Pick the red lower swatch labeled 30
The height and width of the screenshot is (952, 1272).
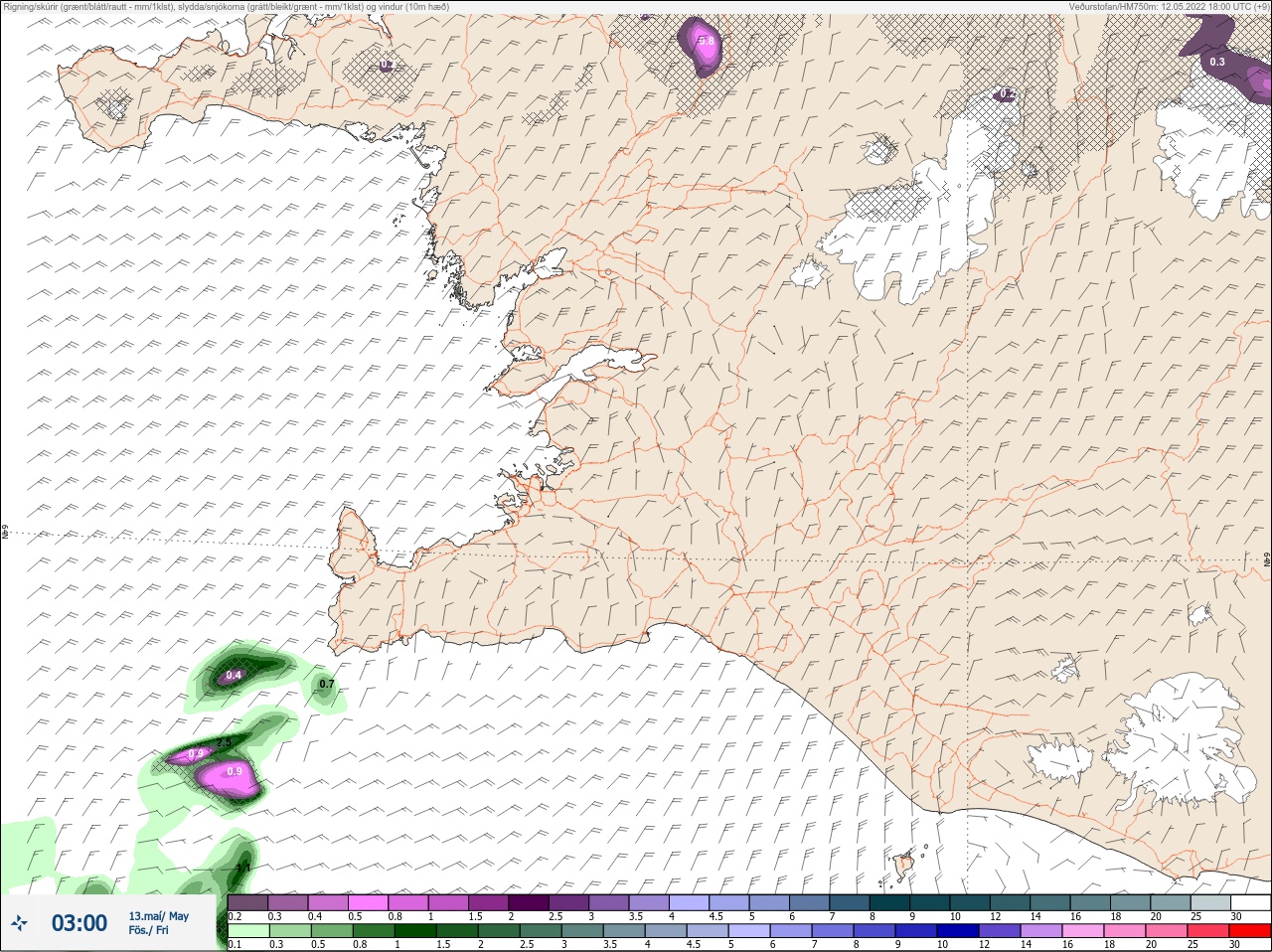[x=1250, y=931]
